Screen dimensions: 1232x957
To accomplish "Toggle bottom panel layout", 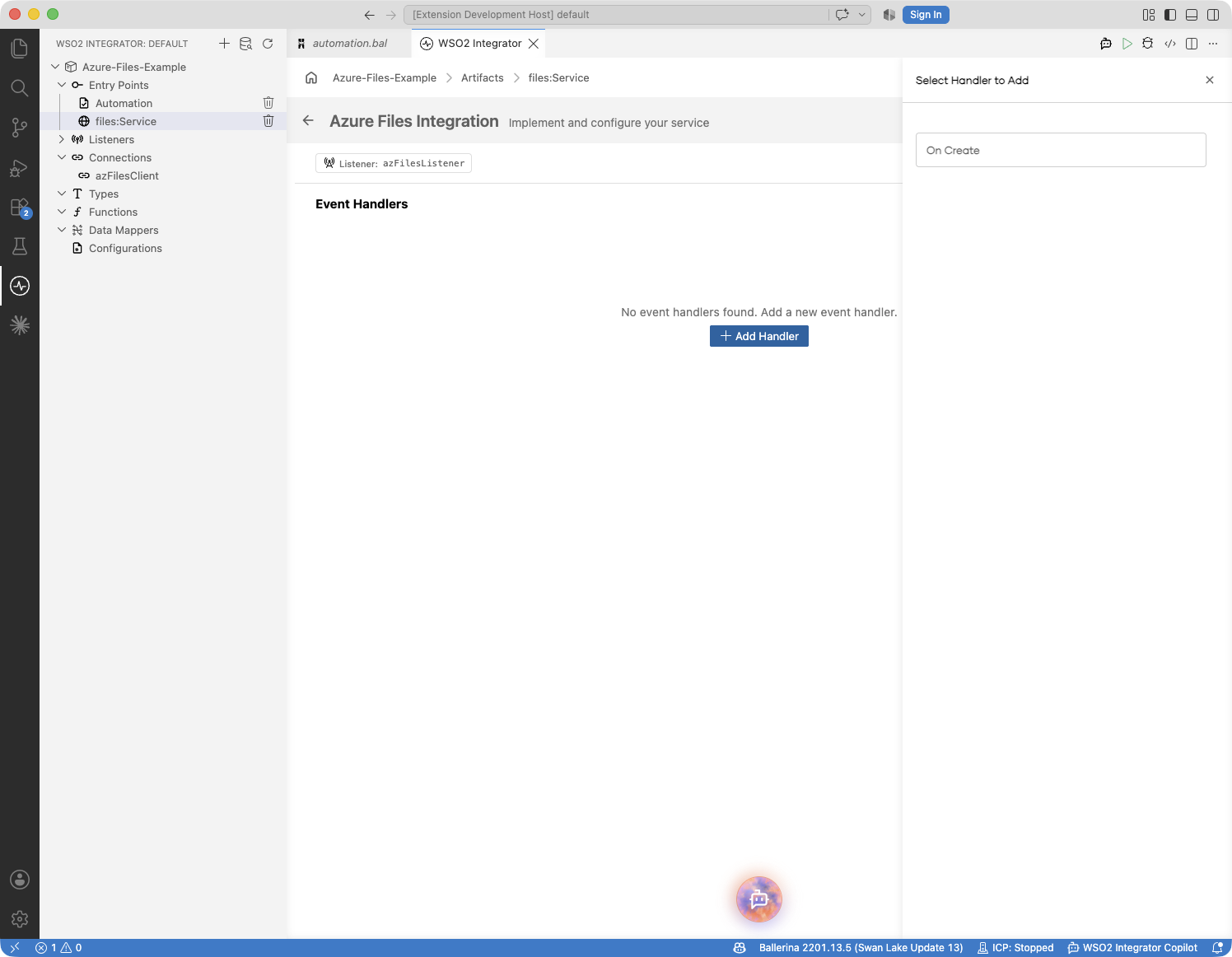I will [x=1192, y=15].
